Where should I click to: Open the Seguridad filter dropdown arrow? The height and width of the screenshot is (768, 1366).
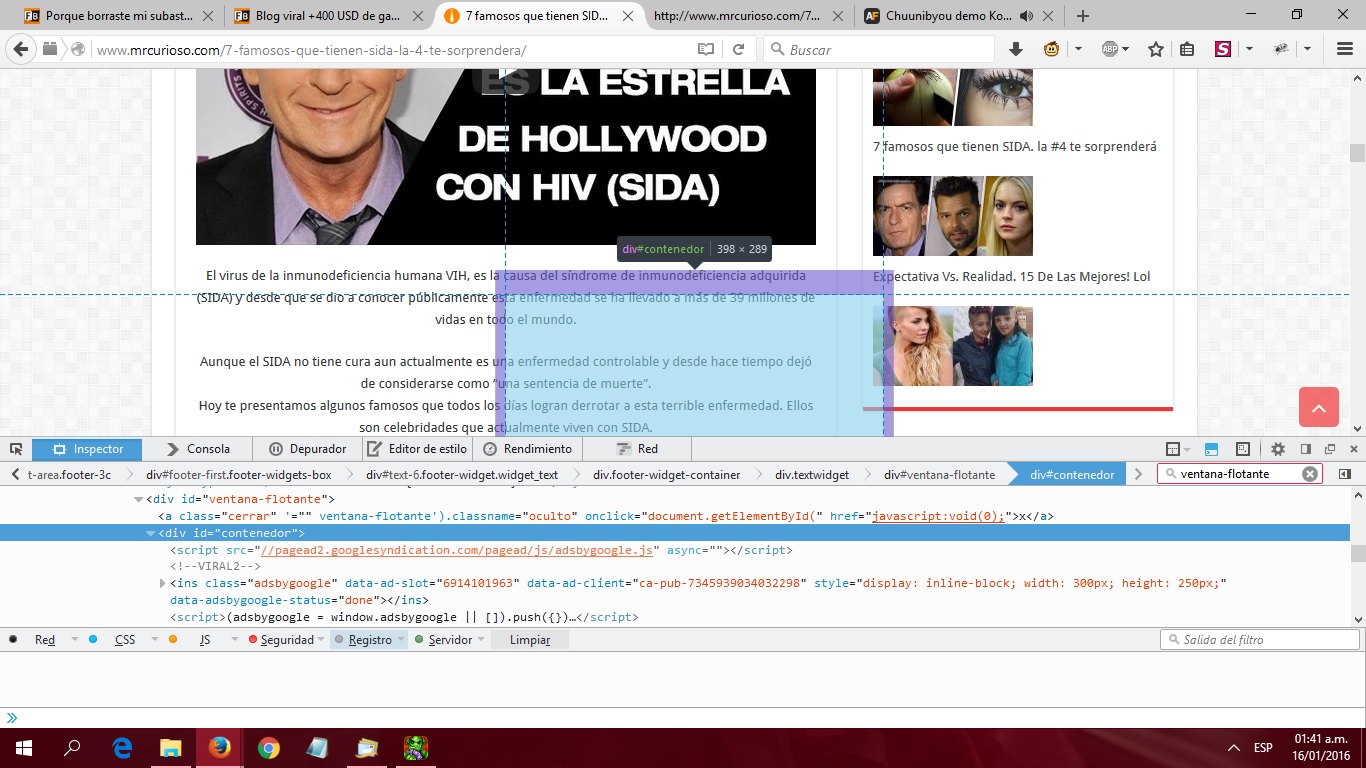(322, 640)
